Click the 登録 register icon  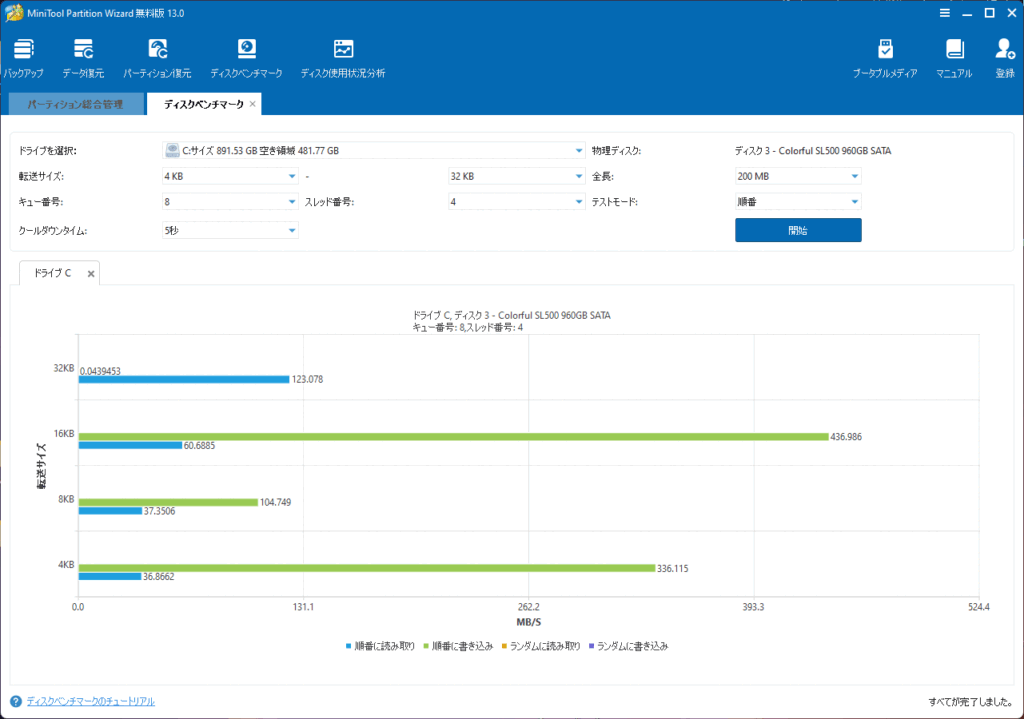coord(1004,50)
